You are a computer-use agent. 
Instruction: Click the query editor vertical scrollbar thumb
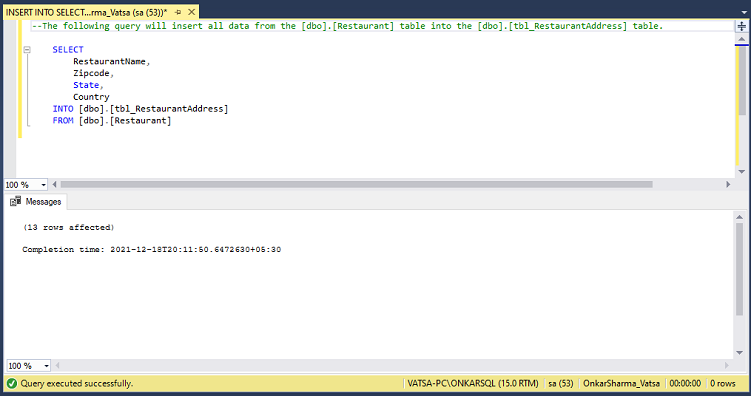(x=741, y=80)
